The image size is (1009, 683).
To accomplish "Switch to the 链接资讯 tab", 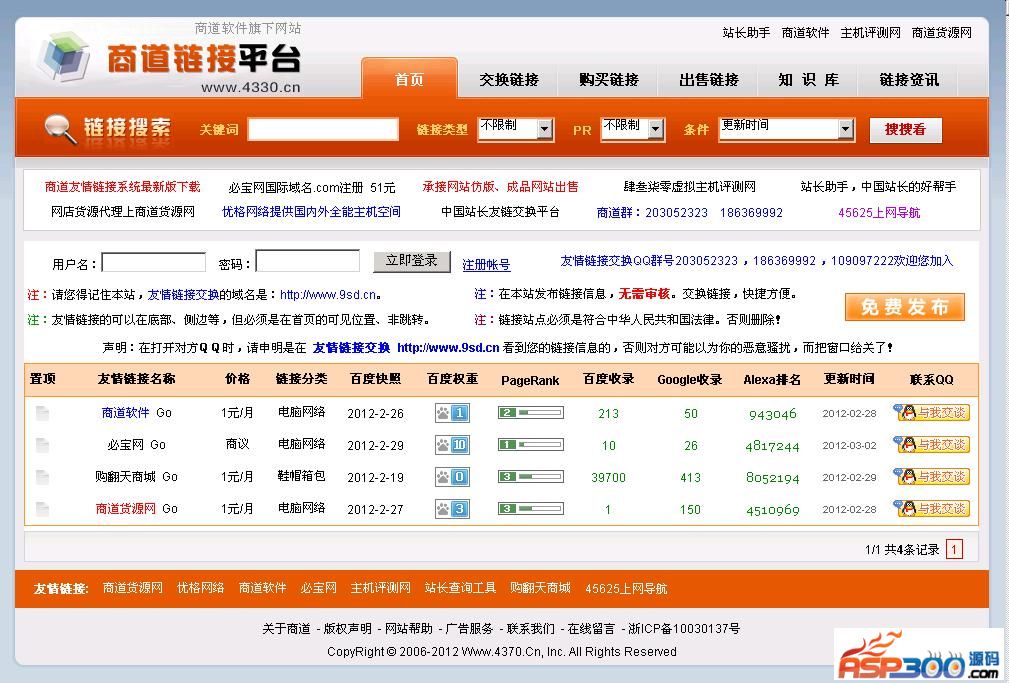I will pos(909,79).
